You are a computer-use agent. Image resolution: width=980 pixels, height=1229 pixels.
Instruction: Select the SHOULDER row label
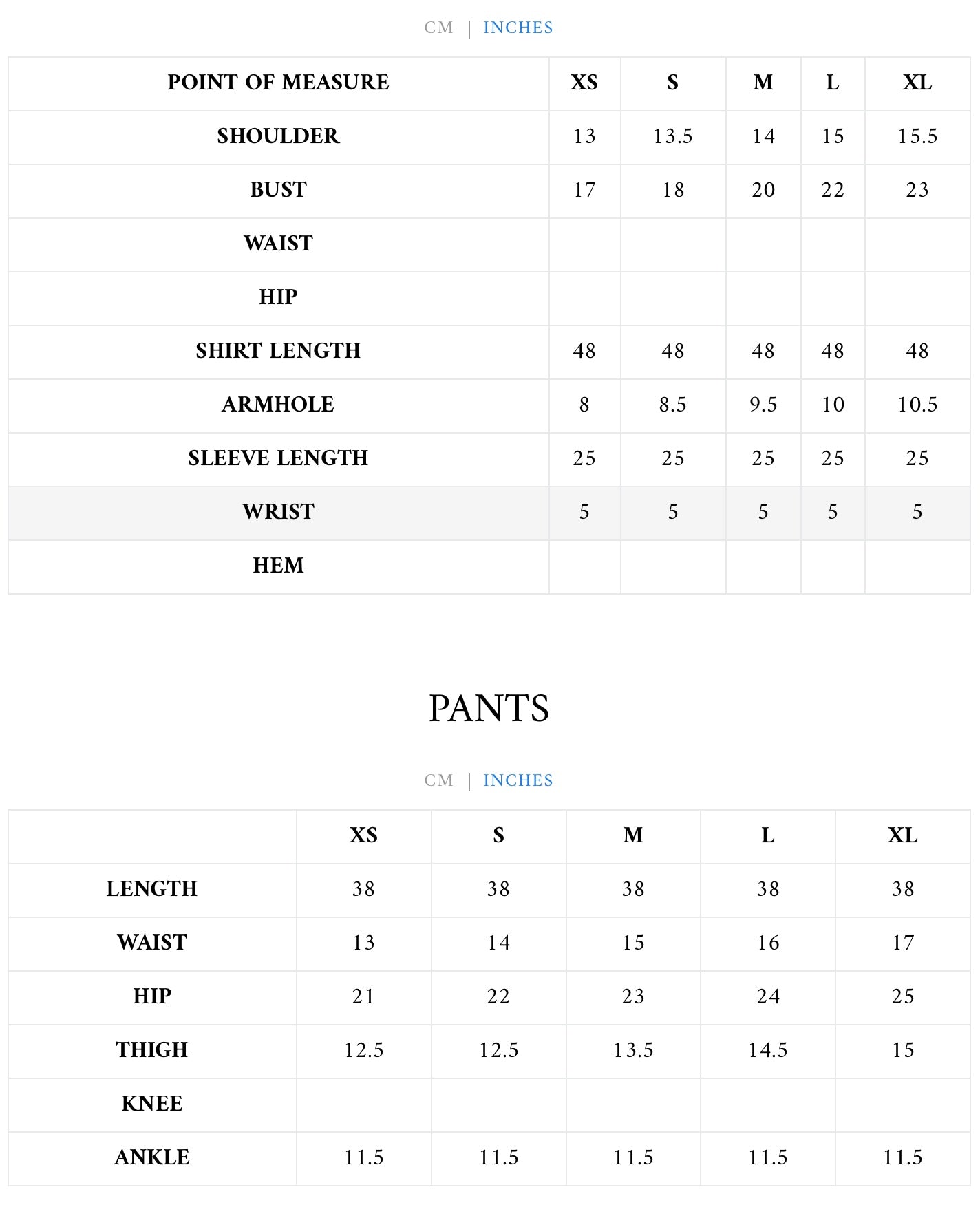point(278,136)
